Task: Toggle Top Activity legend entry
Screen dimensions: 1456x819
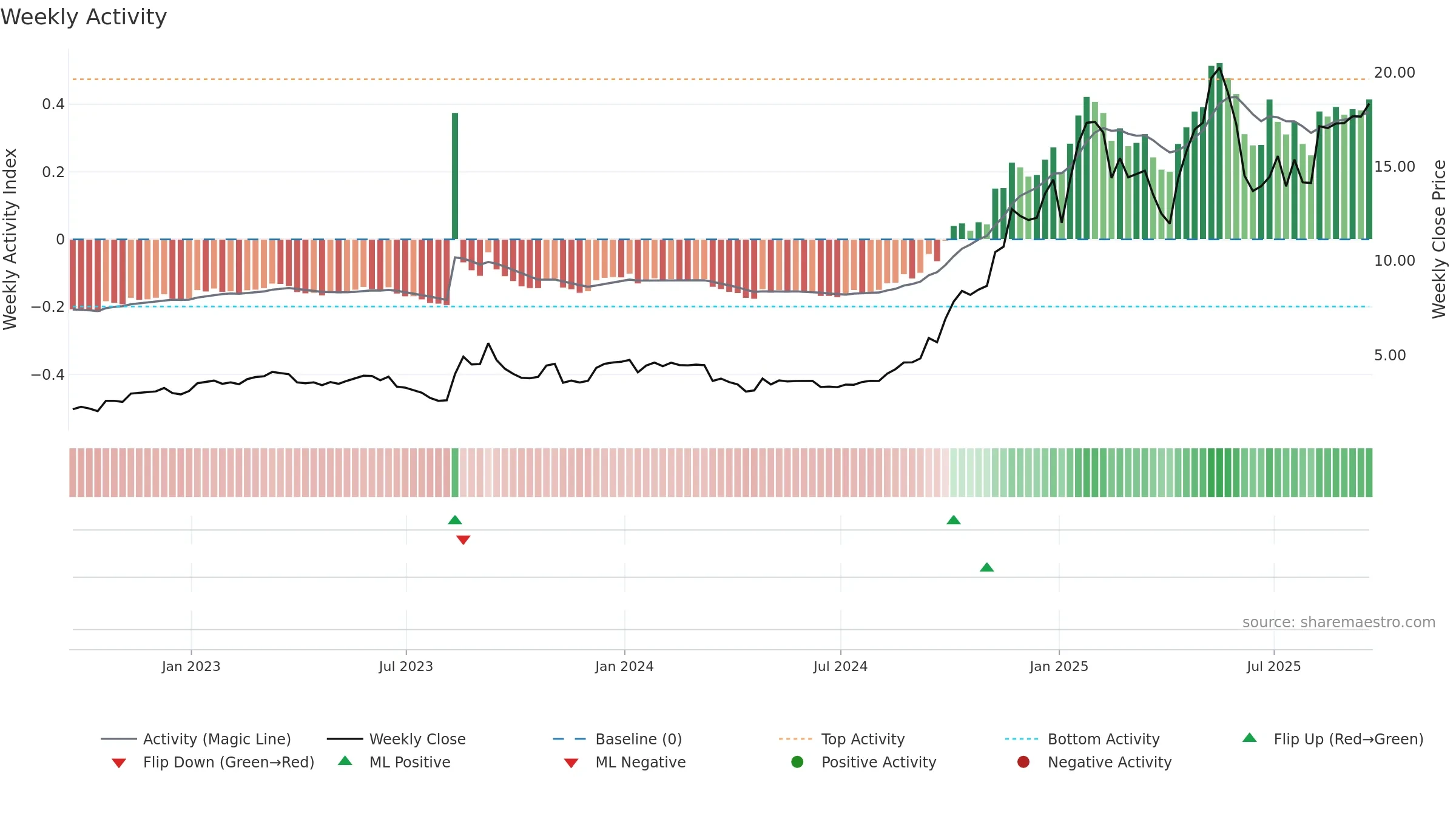Action: (x=841, y=739)
